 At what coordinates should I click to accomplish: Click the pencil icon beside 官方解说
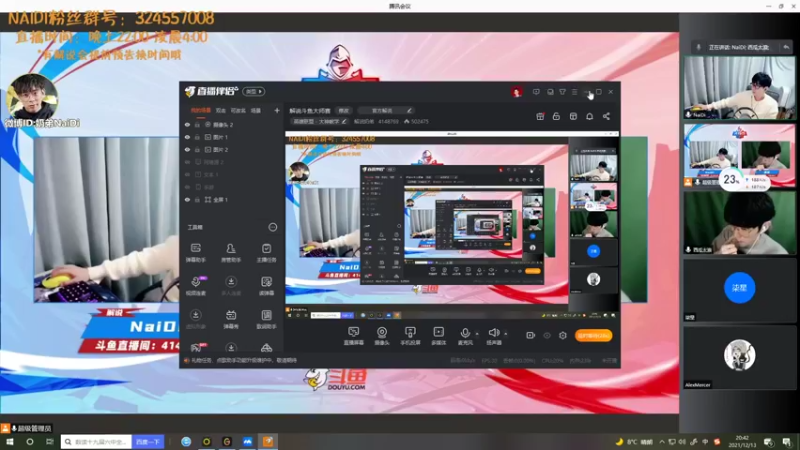click(409, 110)
